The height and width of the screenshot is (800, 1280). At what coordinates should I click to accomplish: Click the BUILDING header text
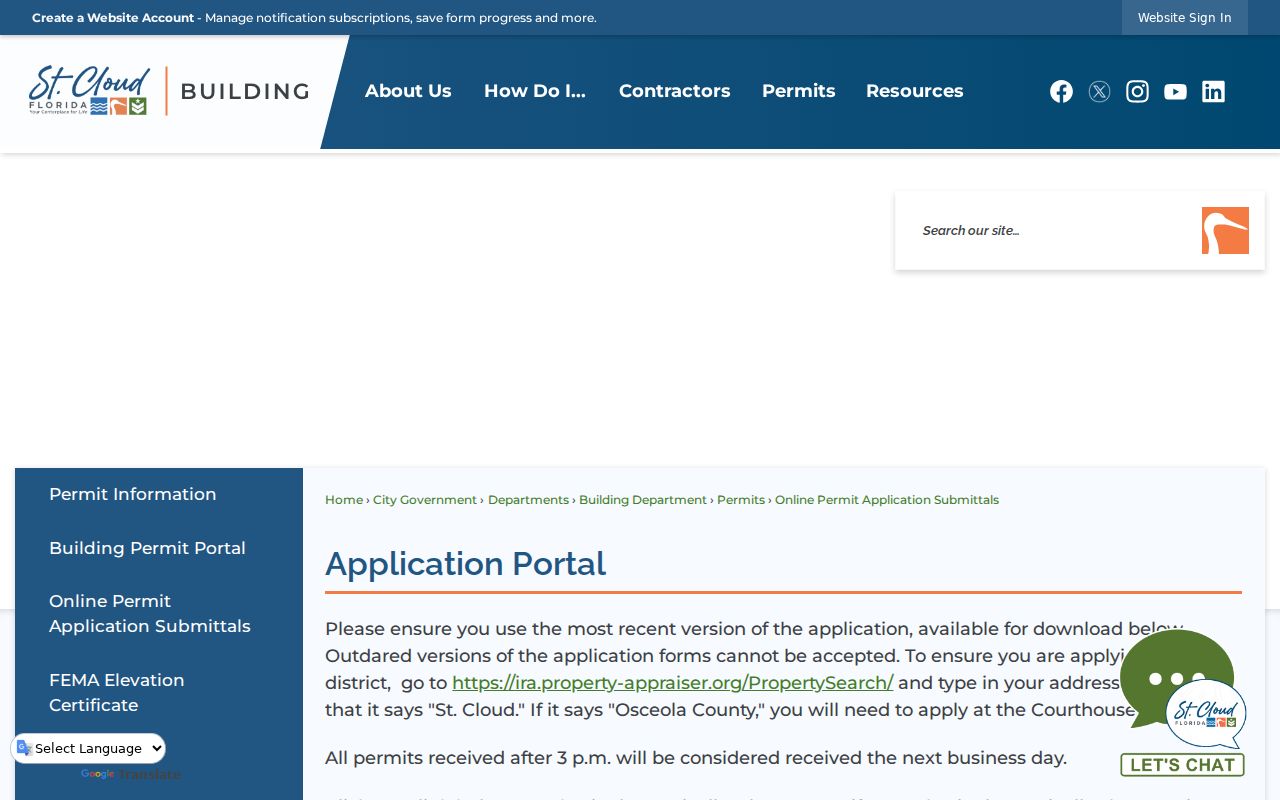245,91
